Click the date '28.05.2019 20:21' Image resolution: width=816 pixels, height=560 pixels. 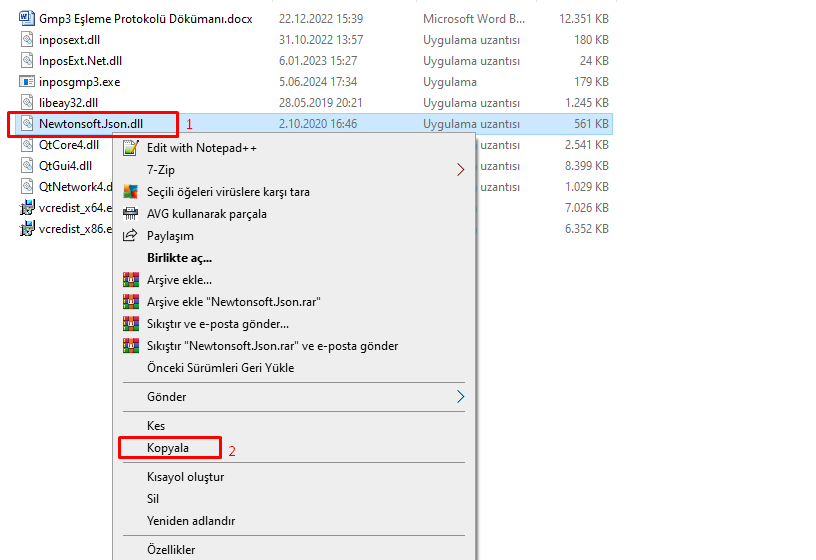pyautogui.click(x=321, y=103)
